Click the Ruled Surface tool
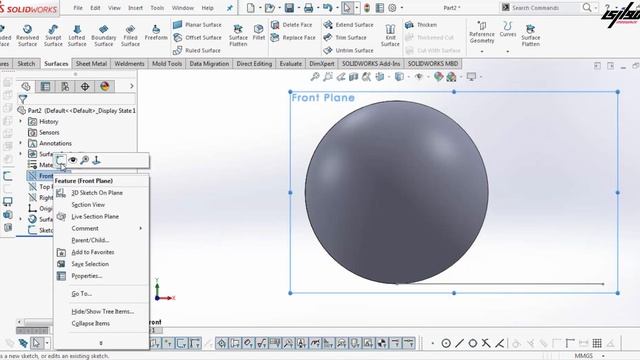The height and width of the screenshot is (360, 640). 197,51
